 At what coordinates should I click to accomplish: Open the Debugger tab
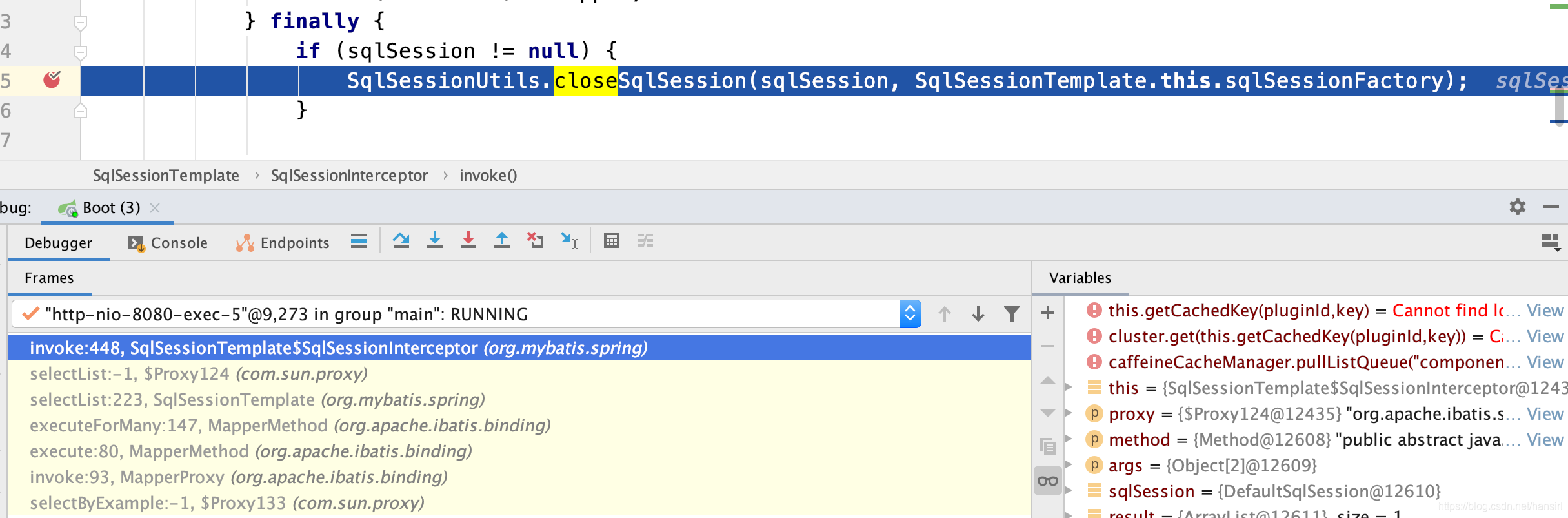(x=58, y=243)
